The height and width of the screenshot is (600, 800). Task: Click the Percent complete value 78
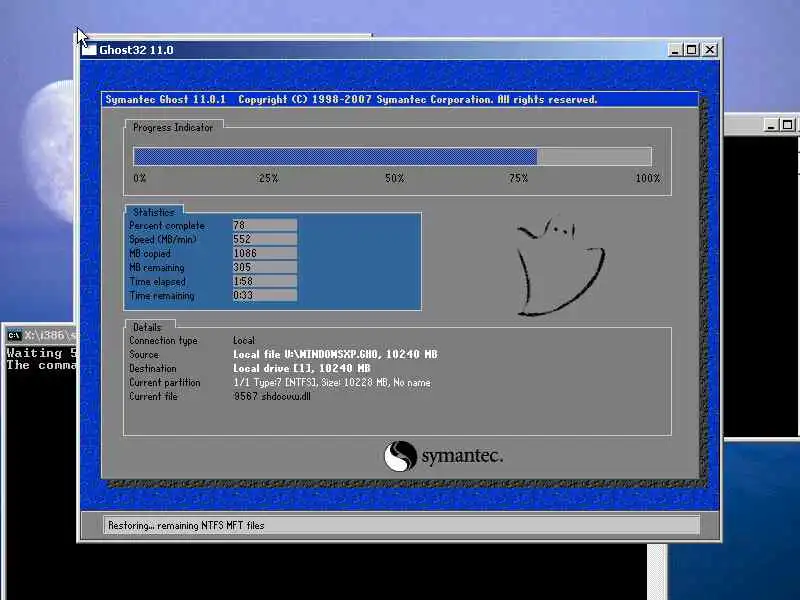click(265, 225)
